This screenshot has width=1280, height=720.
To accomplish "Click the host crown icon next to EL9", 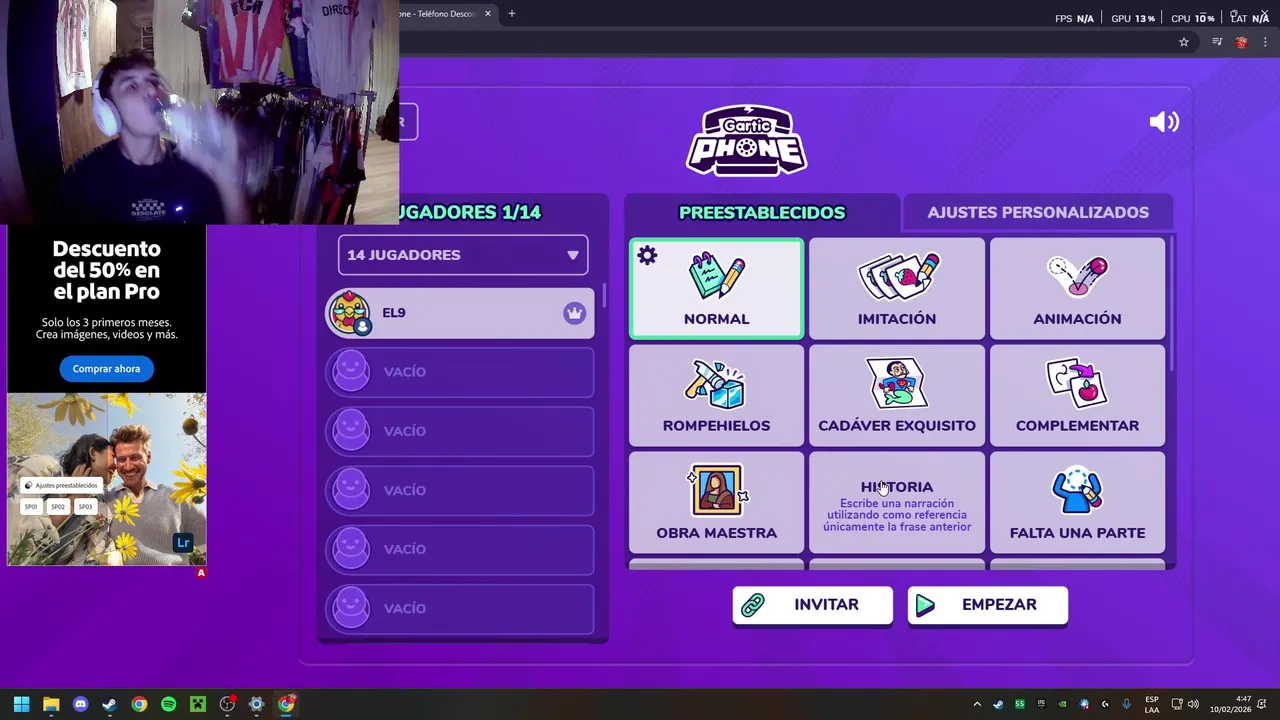I will 574,313.
